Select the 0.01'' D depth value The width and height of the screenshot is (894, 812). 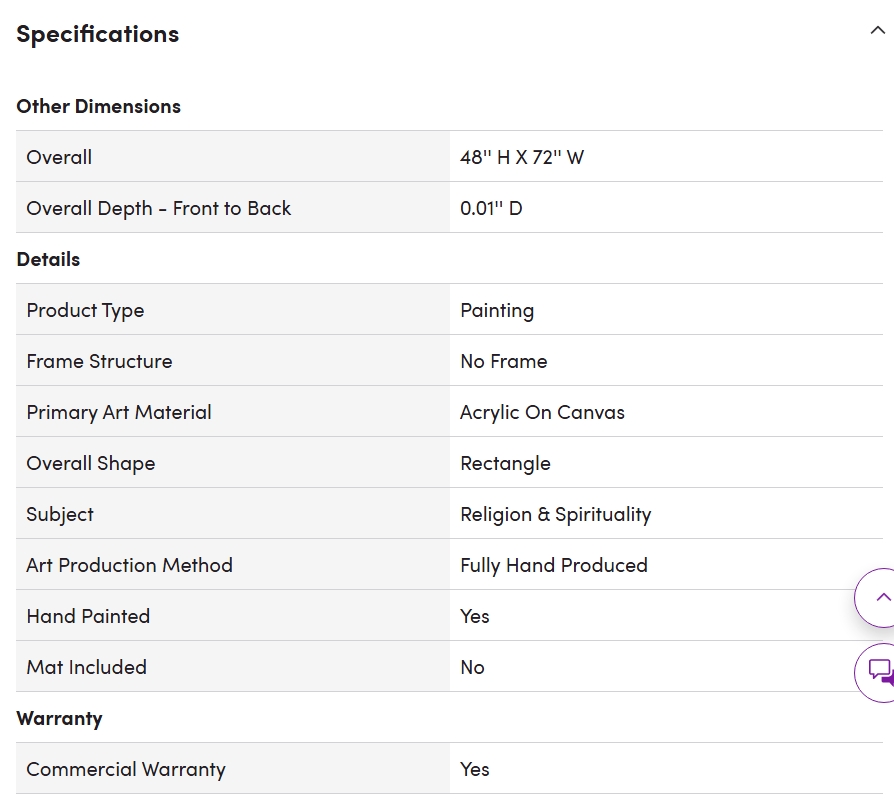tap(491, 208)
